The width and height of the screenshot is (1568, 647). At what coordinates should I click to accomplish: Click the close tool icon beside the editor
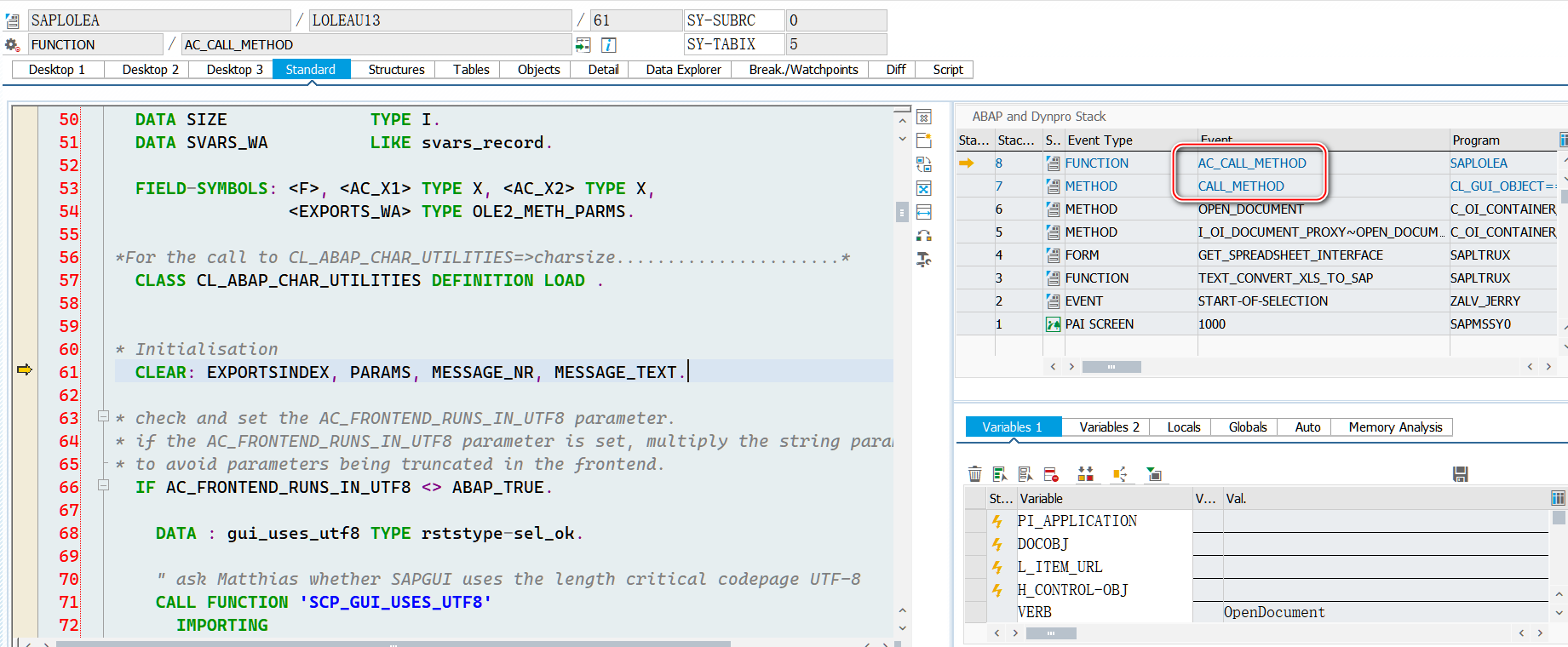923,117
